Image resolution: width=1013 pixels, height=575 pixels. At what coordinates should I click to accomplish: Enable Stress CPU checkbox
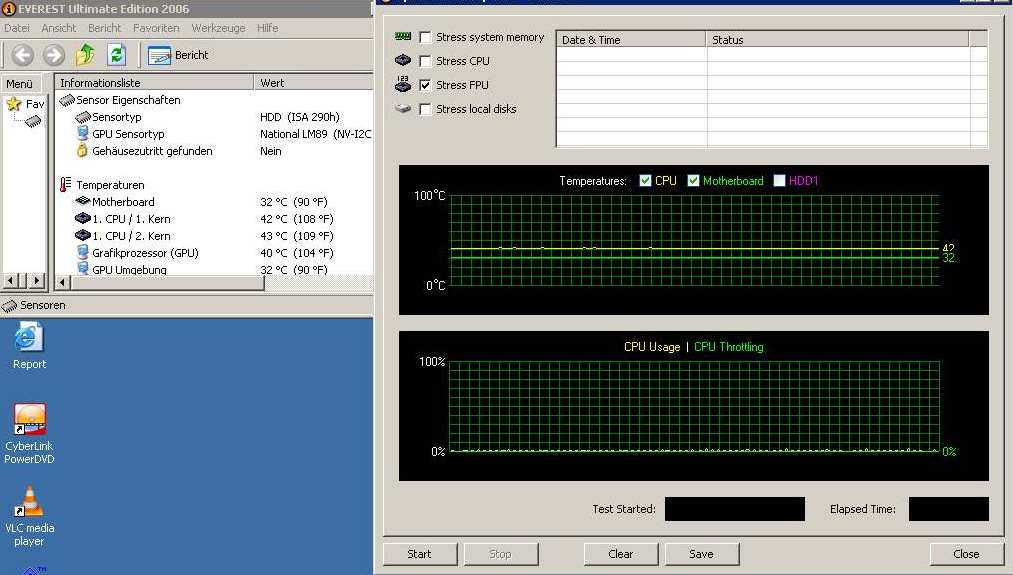coord(425,61)
